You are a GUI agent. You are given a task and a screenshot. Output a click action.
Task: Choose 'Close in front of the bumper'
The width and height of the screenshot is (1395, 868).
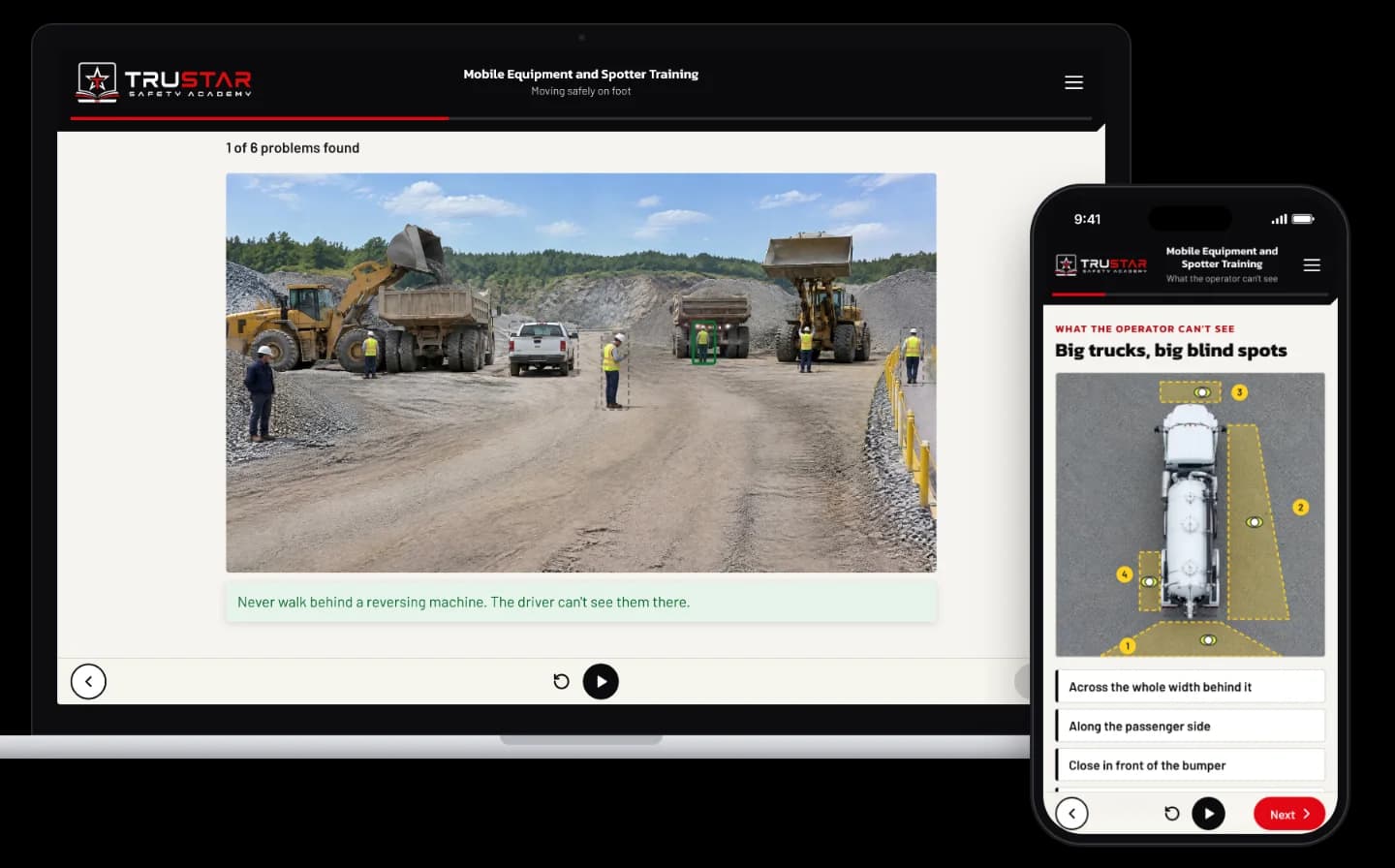(1191, 765)
